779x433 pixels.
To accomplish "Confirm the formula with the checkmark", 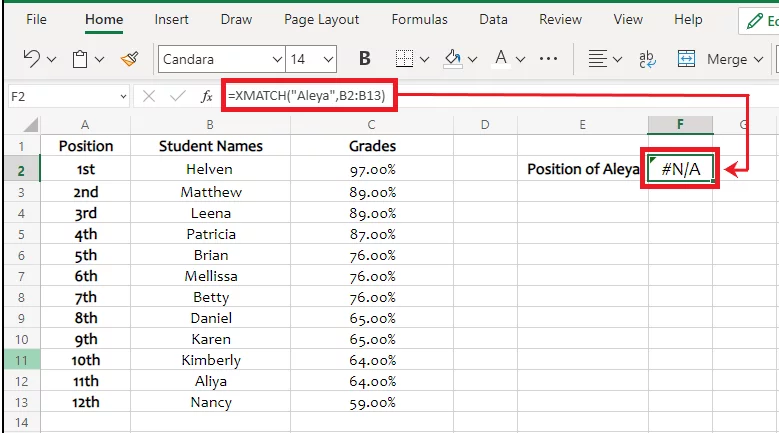I will point(177,96).
